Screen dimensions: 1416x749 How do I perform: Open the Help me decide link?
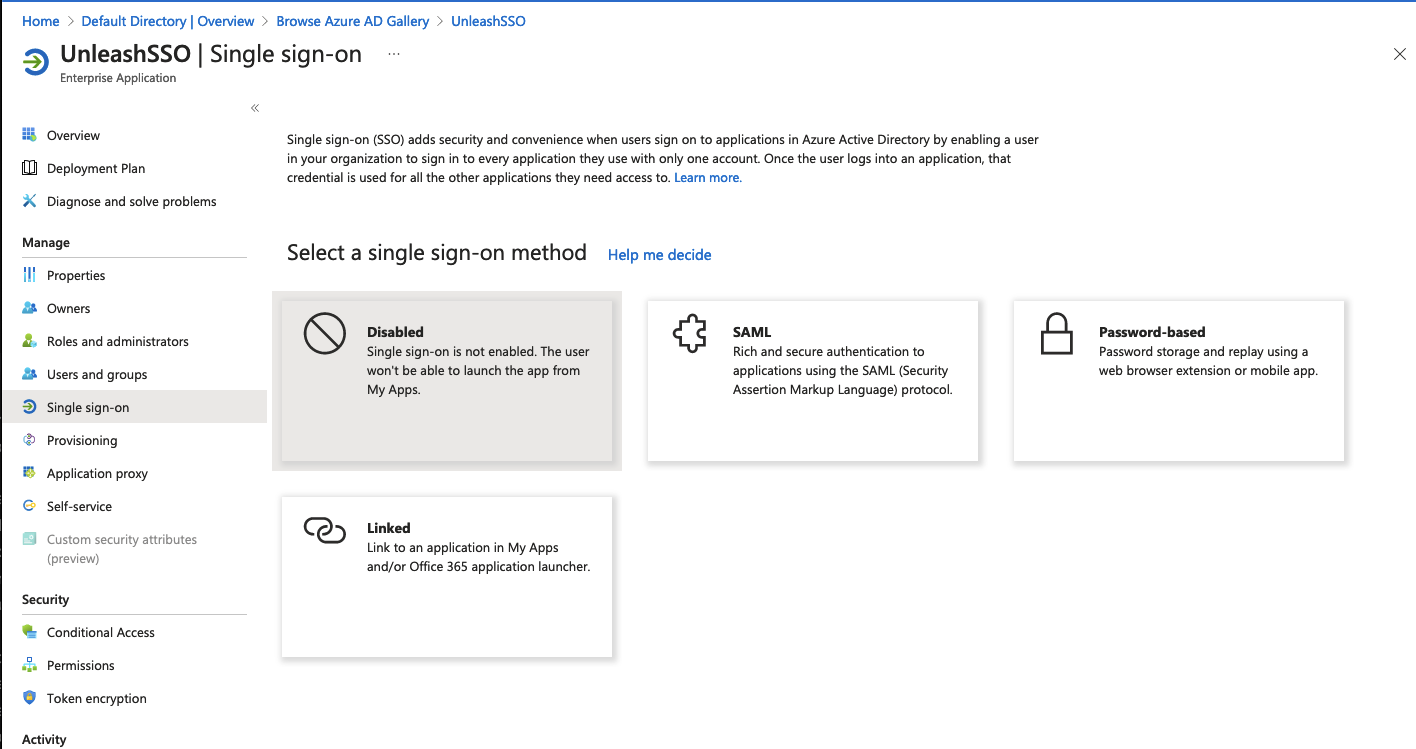[659, 255]
